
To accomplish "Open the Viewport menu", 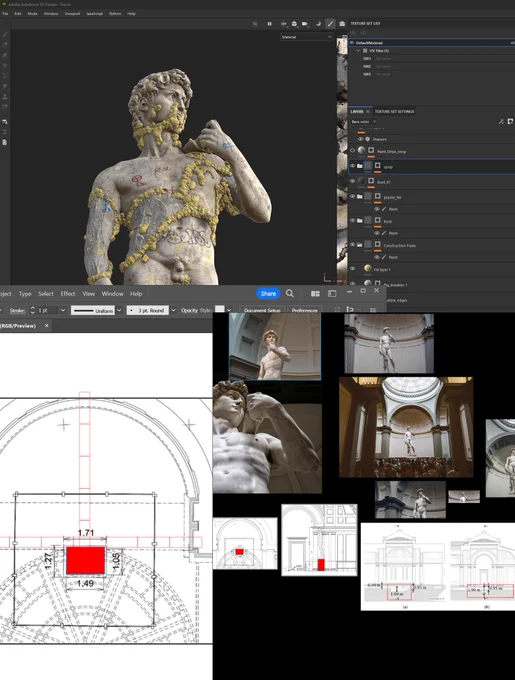I will 72,13.
